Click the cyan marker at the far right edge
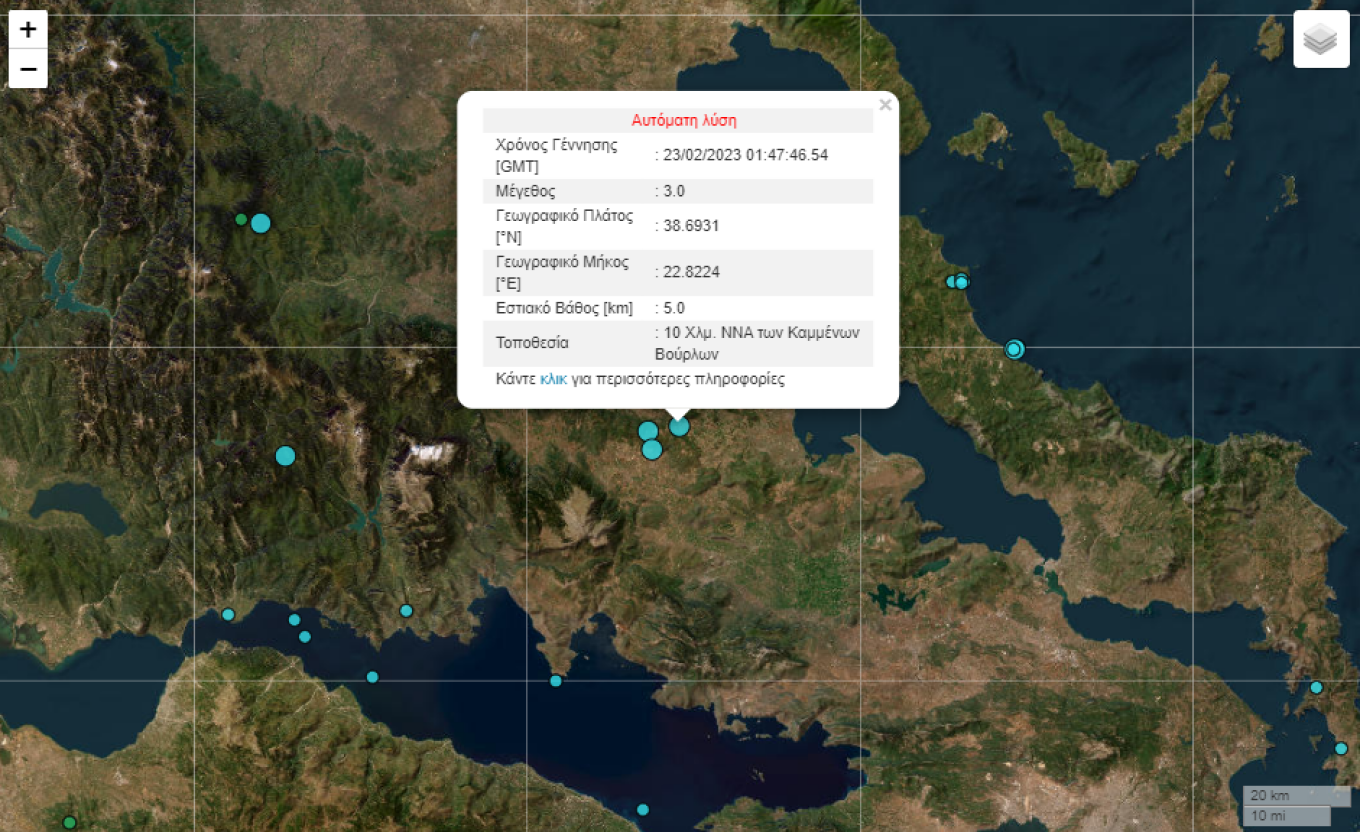Viewport: 1360px width, 832px height. tap(1342, 749)
